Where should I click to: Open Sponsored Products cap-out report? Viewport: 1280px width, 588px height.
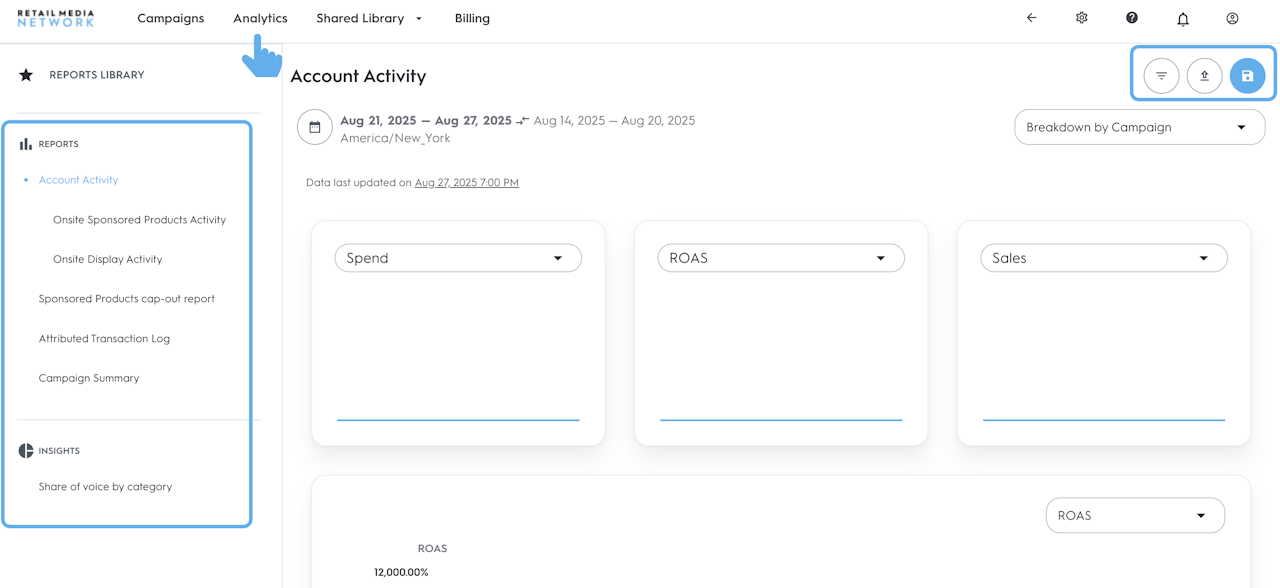click(127, 299)
